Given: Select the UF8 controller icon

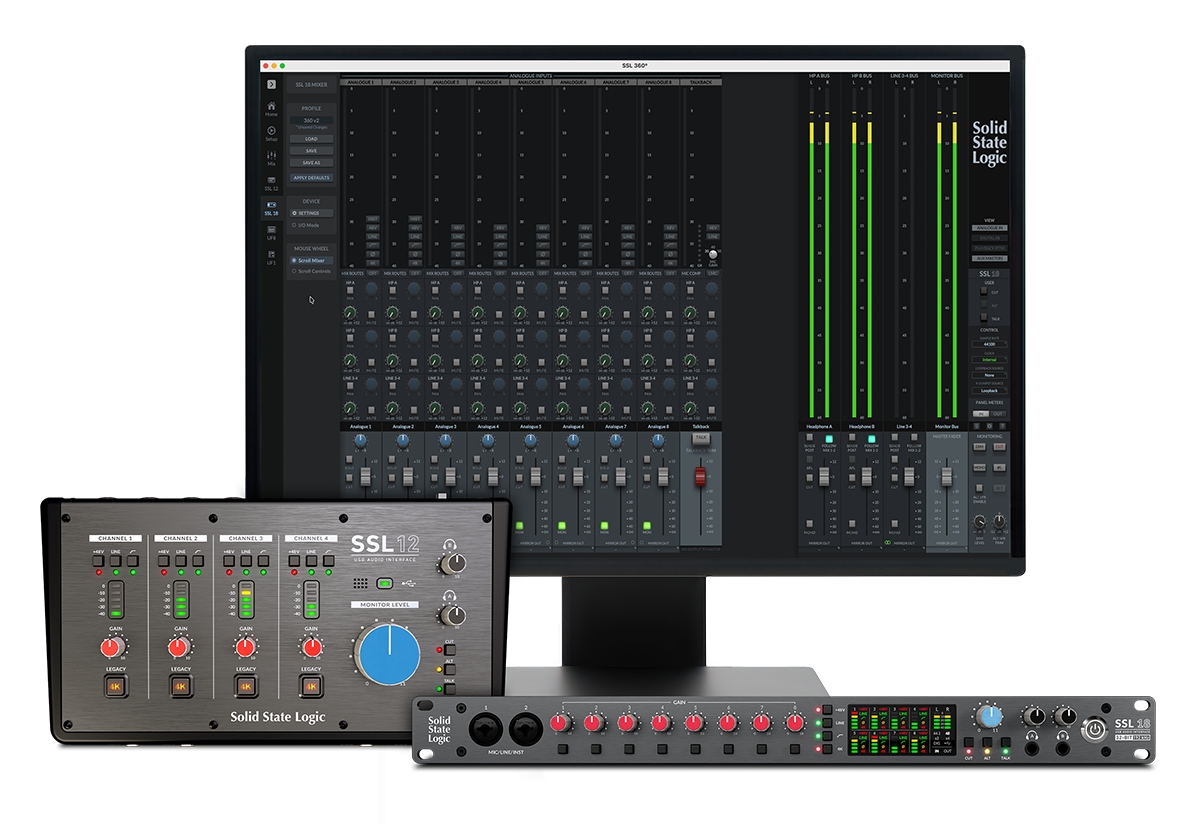Looking at the screenshot, I should click(x=273, y=229).
